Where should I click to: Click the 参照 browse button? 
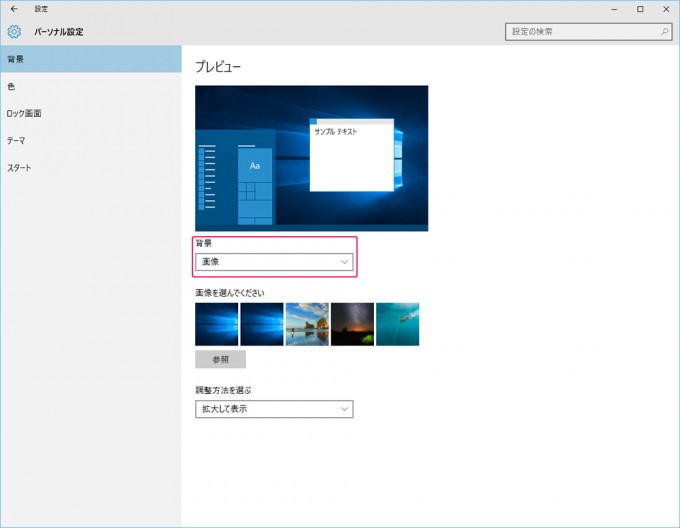pyautogui.click(x=220, y=359)
